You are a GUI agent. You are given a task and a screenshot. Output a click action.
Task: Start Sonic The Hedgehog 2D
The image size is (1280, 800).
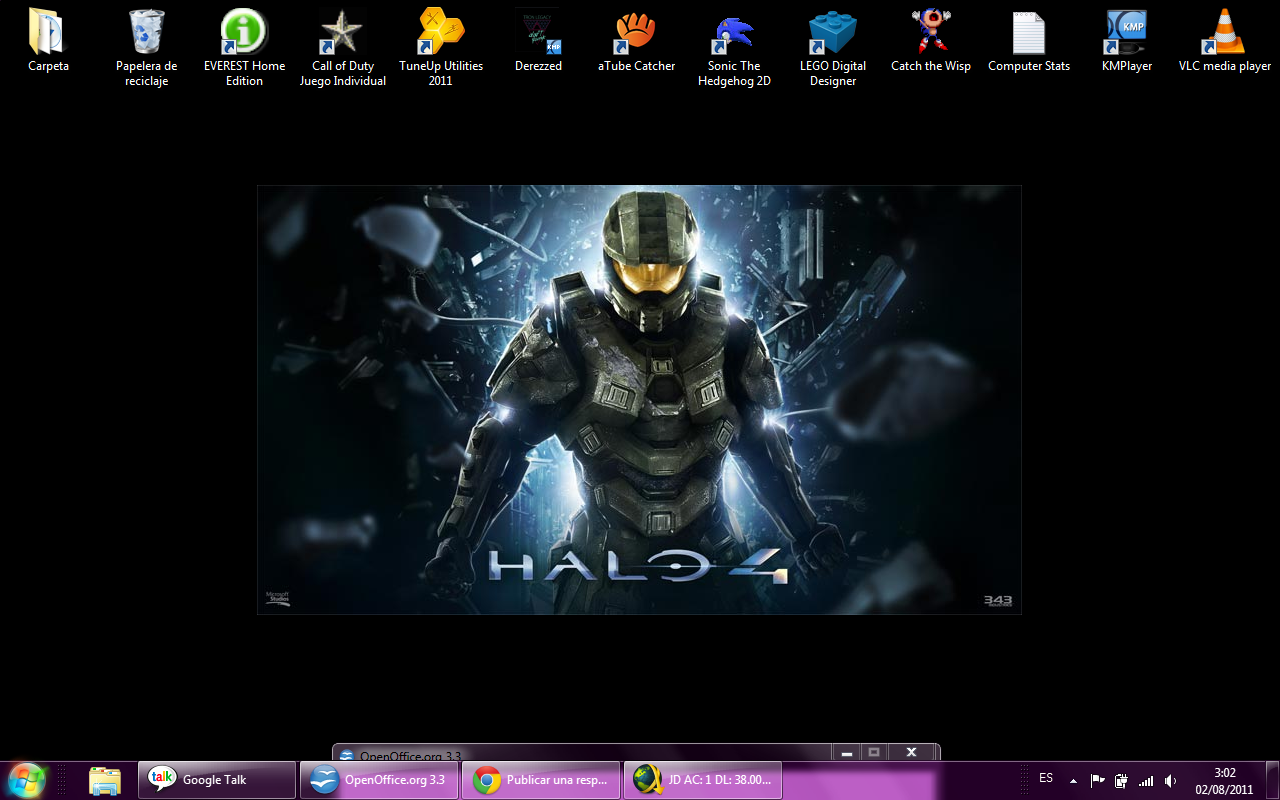(x=734, y=30)
